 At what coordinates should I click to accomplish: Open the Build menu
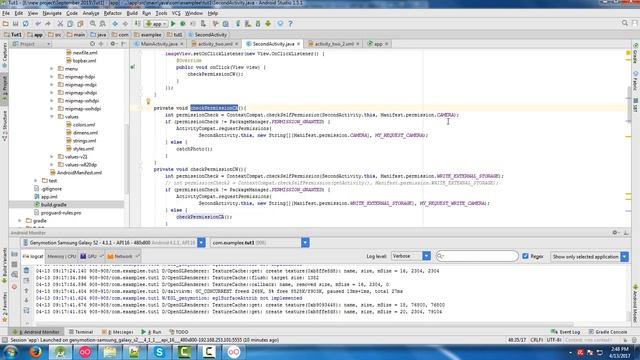click(x=132, y=13)
